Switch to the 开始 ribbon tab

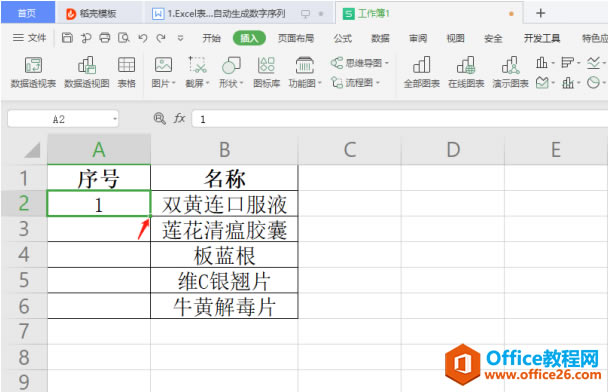pyautogui.click(x=211, y=38)
